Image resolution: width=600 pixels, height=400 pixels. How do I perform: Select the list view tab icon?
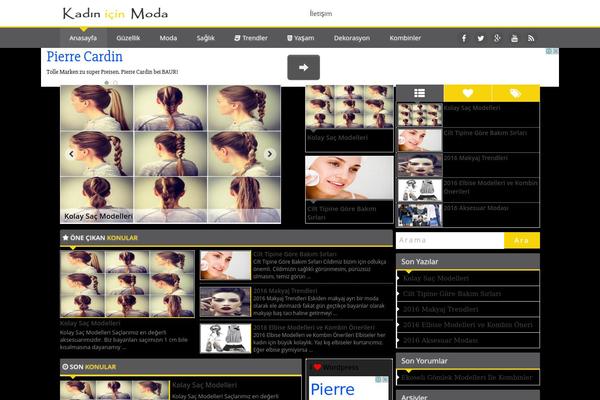(420, 93)
